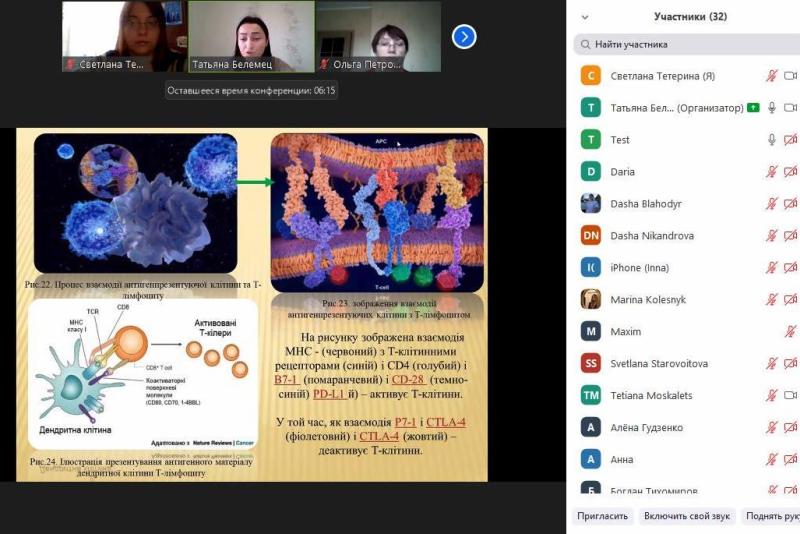Click Svetlana Starovoitova's SS avatar
The image size is (800, 534).
[591, 364]
